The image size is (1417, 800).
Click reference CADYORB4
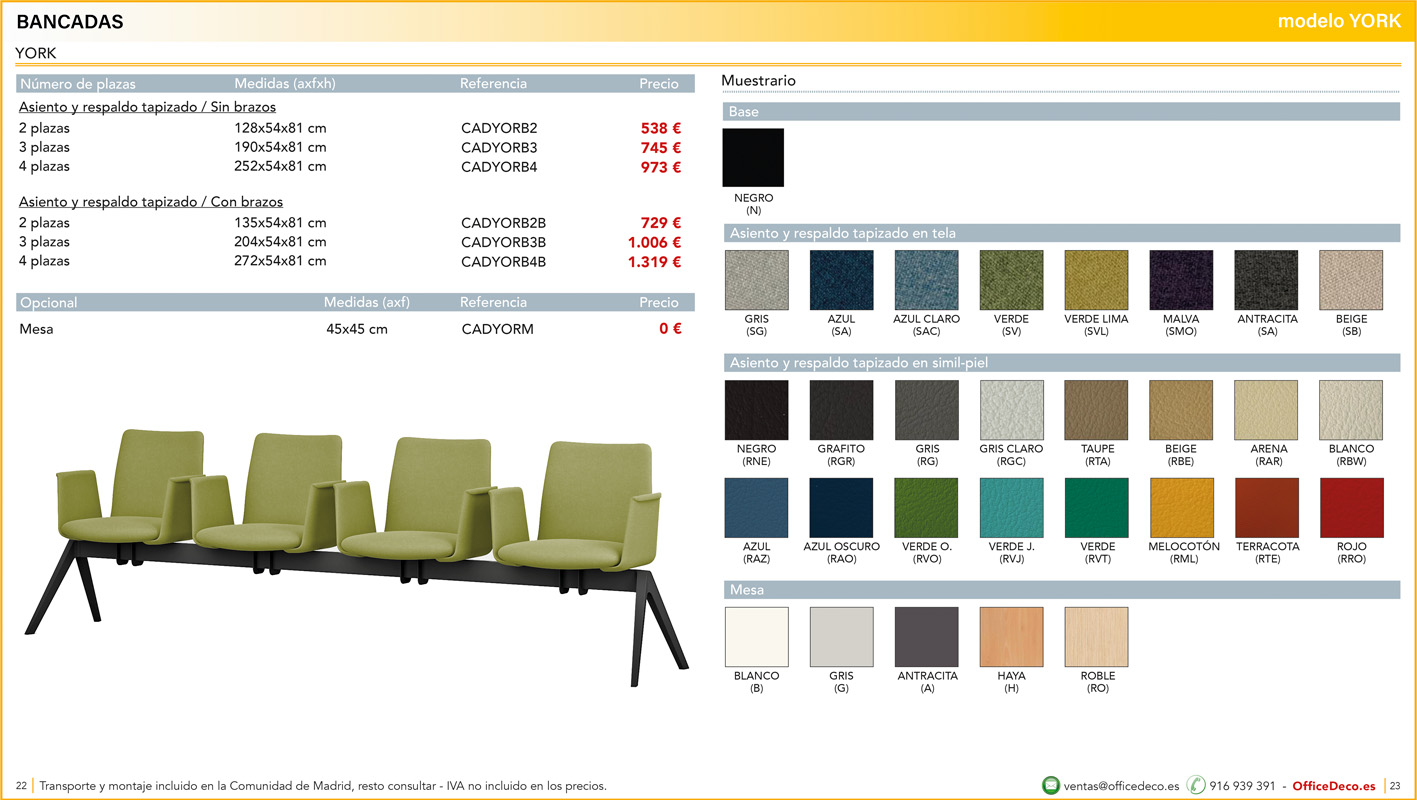click(x=499, y=166)
